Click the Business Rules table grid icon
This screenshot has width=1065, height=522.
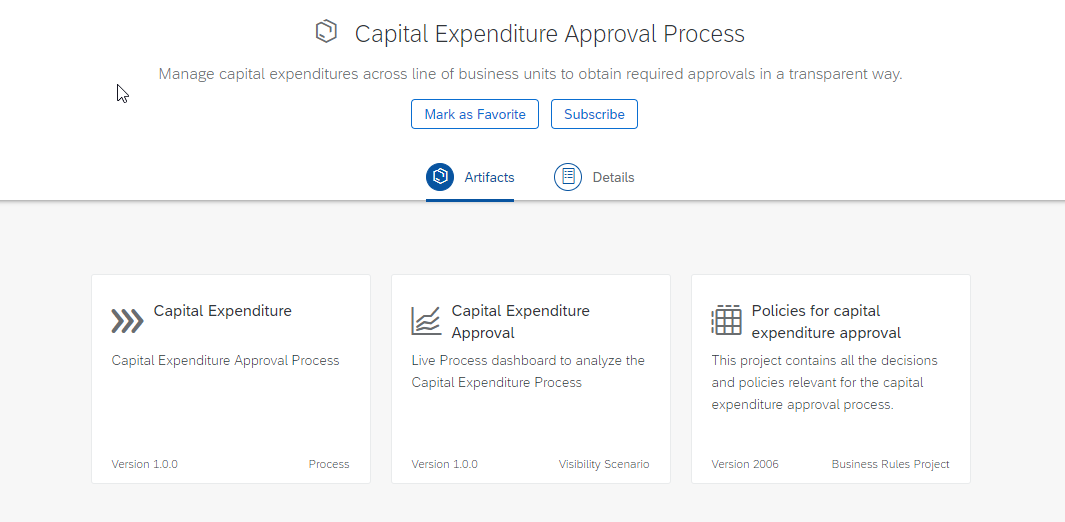(726, 321)
